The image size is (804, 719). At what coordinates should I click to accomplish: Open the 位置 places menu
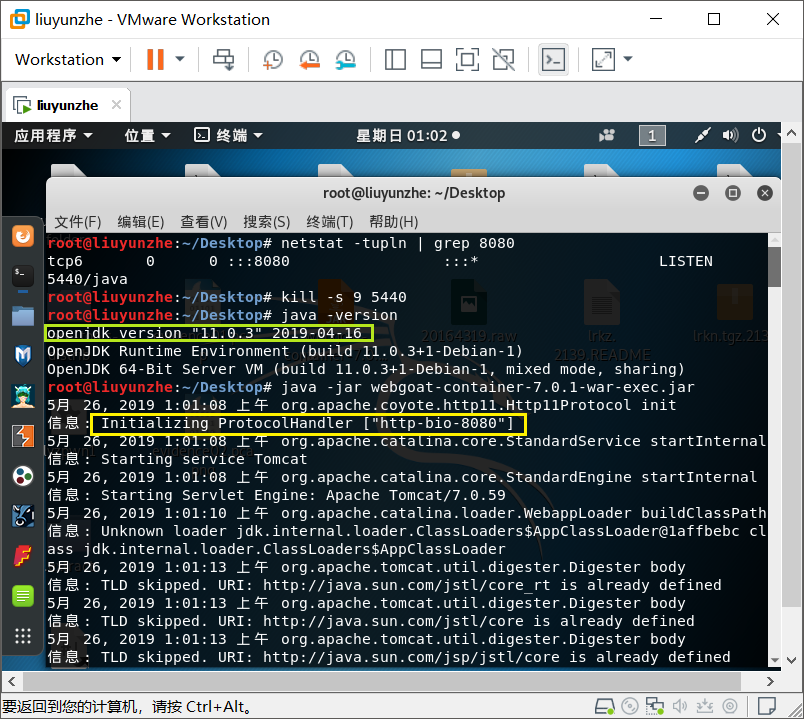(147, 135)
